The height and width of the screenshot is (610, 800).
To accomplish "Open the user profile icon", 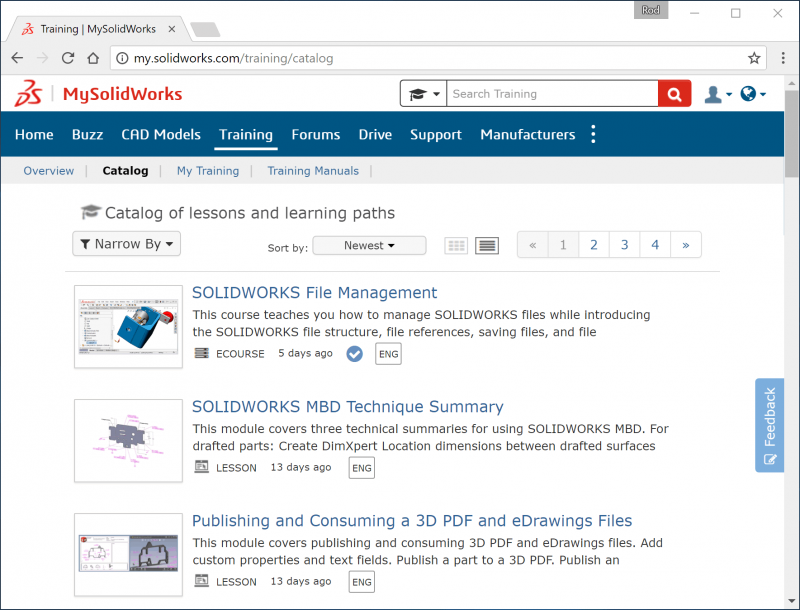I will 713,93.
